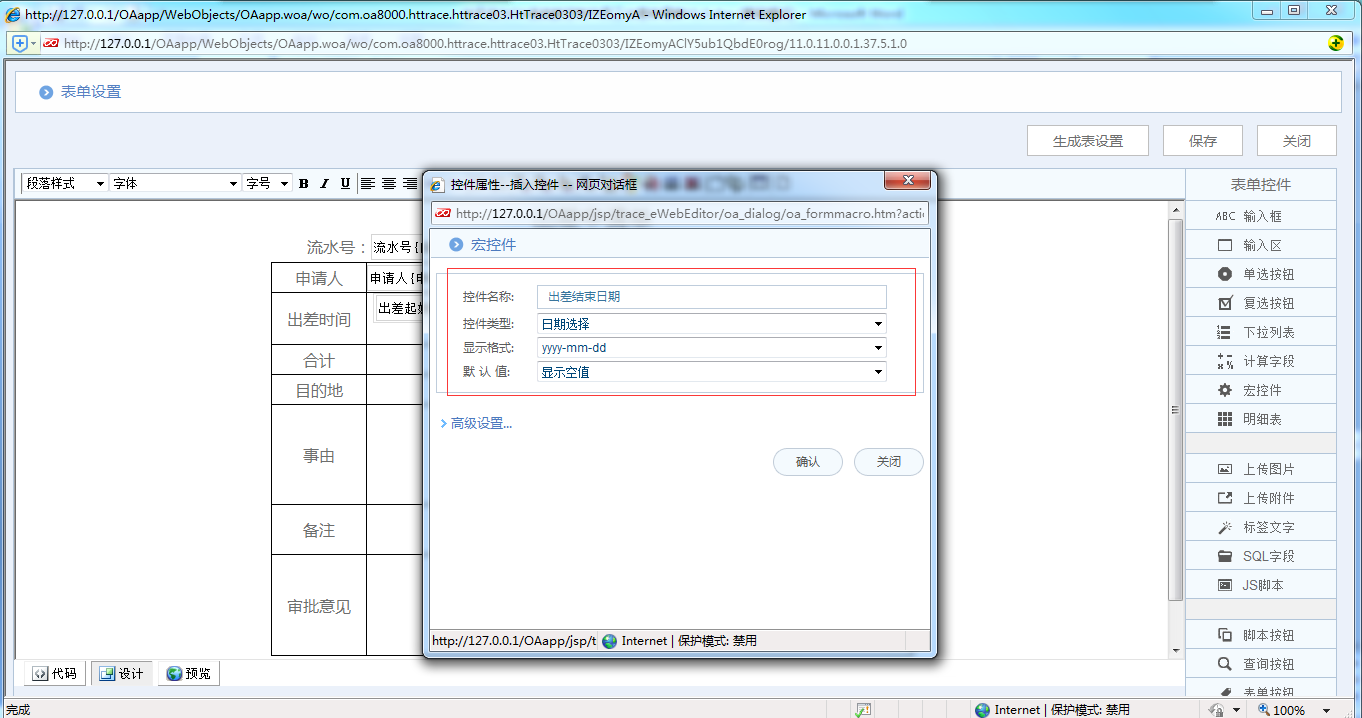Toggle underline formatting in the editor toolbar
1362x718 pixels.
344,183
